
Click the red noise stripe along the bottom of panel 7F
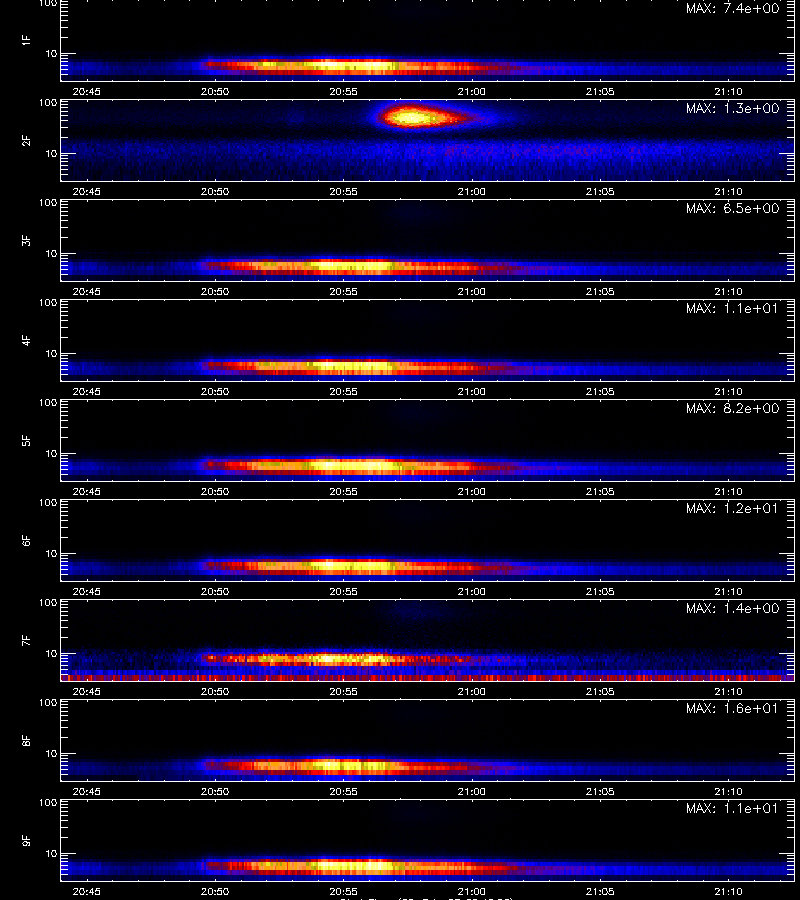[x=428, y=678]
